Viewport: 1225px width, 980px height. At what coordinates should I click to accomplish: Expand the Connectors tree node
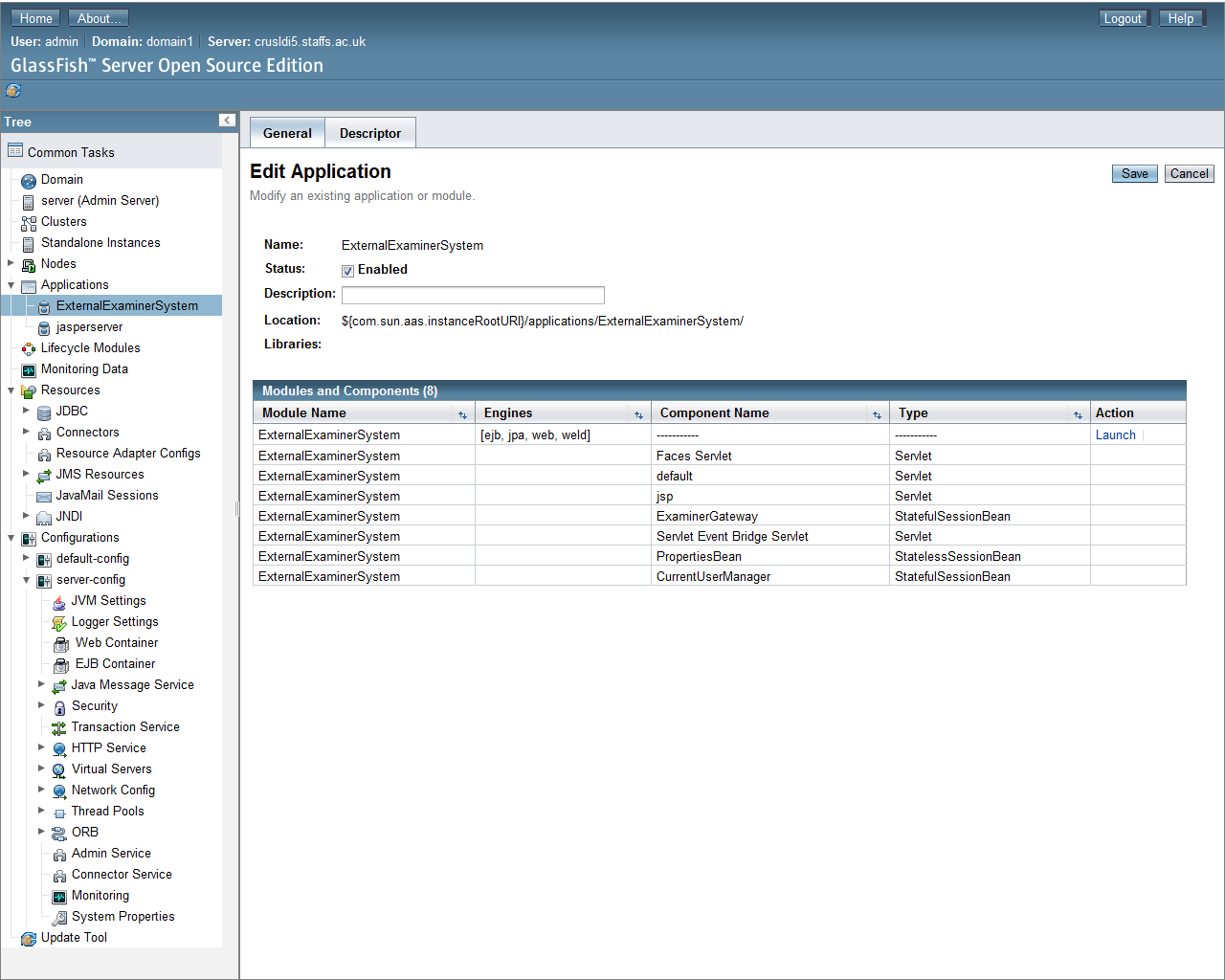pyautogui.click(x=26, y=432)
